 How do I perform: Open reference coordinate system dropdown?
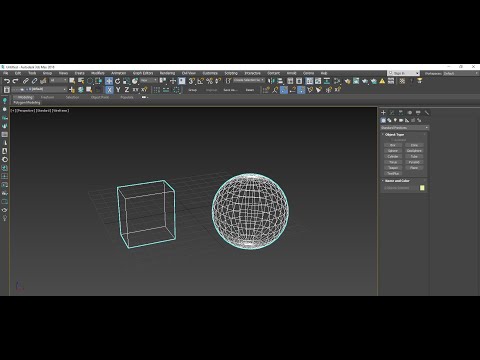148,81
